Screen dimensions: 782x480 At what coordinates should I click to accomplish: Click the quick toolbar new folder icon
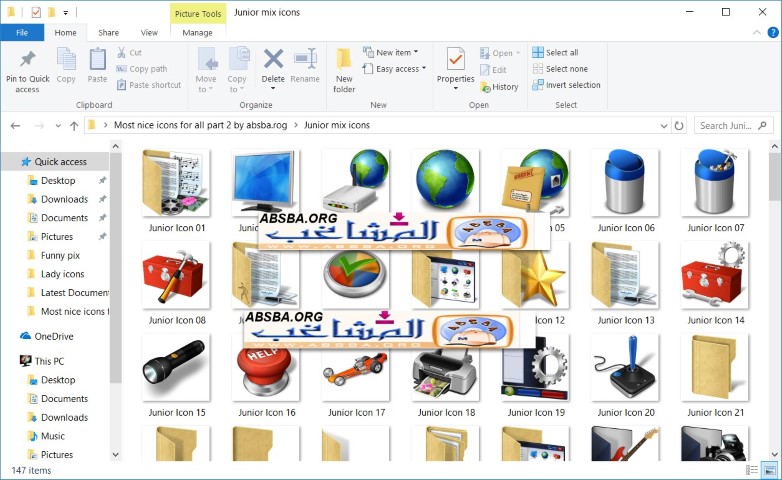pos(51,12)
